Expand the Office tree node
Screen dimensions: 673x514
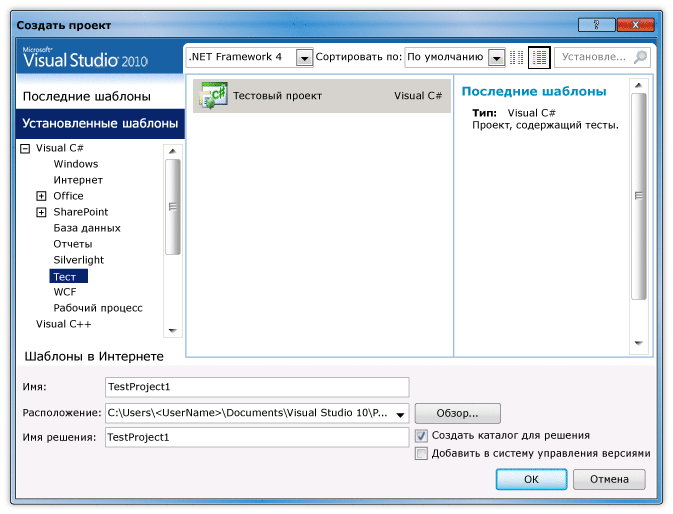pos(41,197)
